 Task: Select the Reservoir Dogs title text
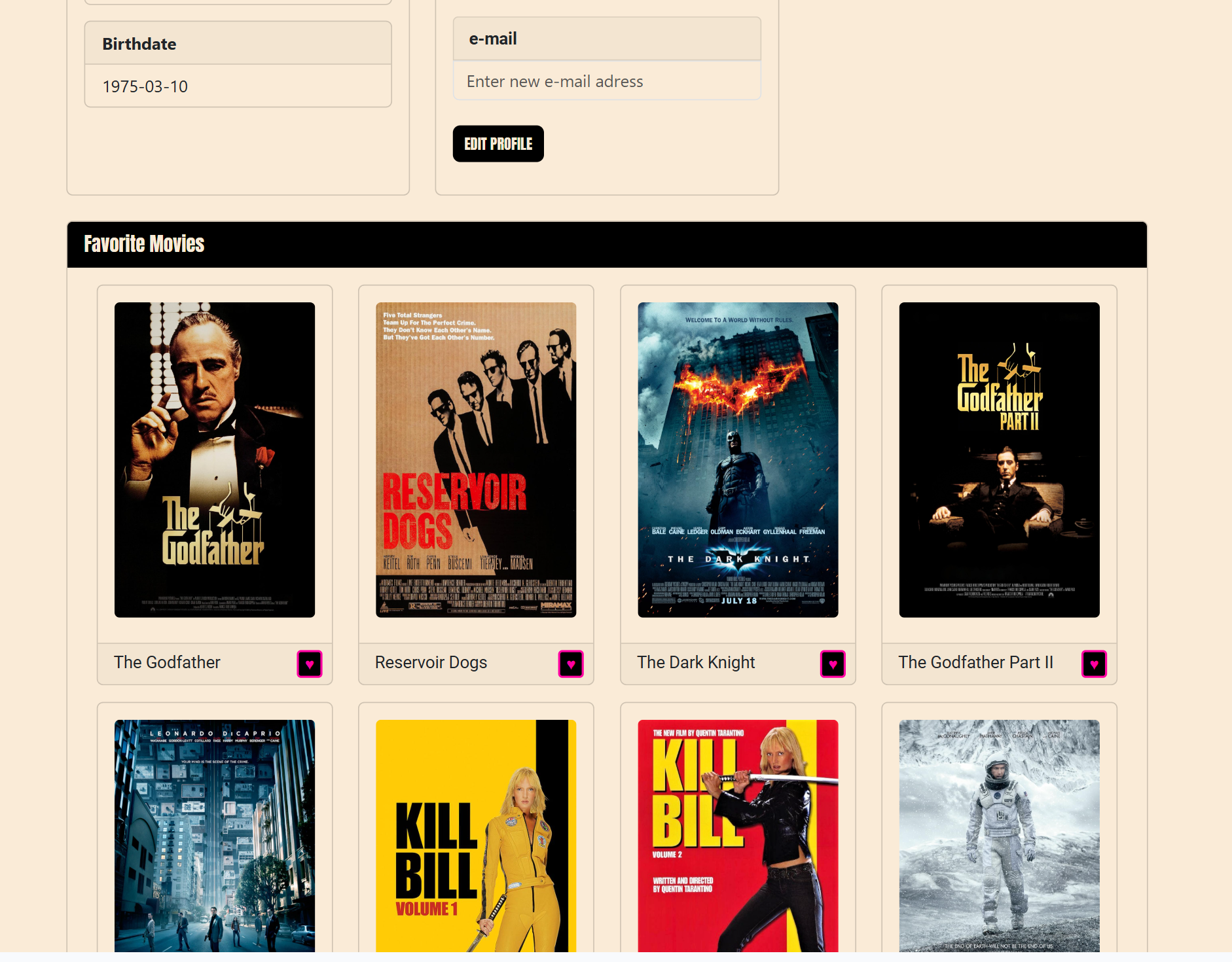click(x=431, y=662)
